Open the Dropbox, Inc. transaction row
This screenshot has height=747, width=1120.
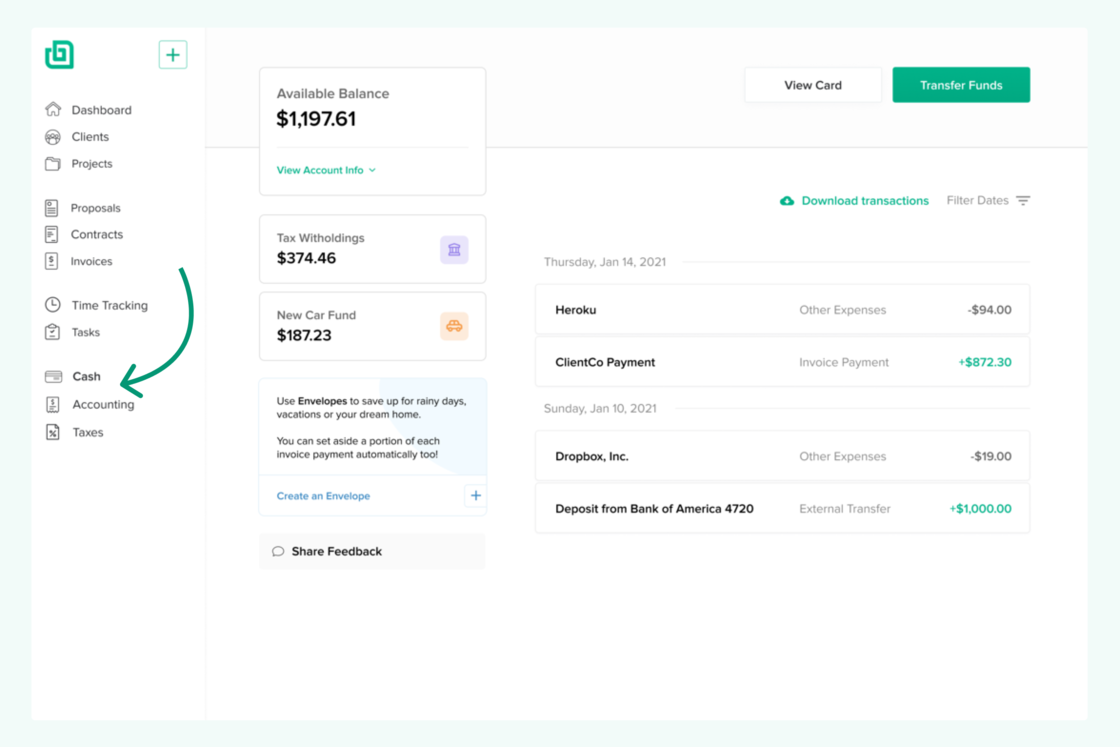pyautogui.click(x=782, y=456)
